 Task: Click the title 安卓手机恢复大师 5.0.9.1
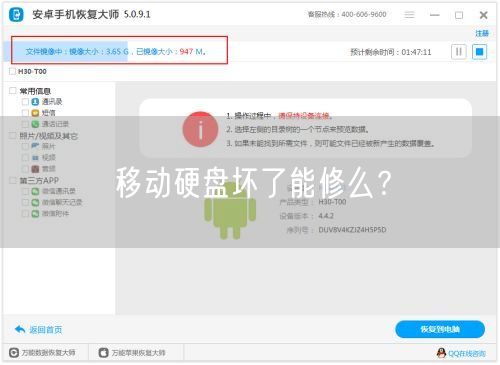point(91,14)
